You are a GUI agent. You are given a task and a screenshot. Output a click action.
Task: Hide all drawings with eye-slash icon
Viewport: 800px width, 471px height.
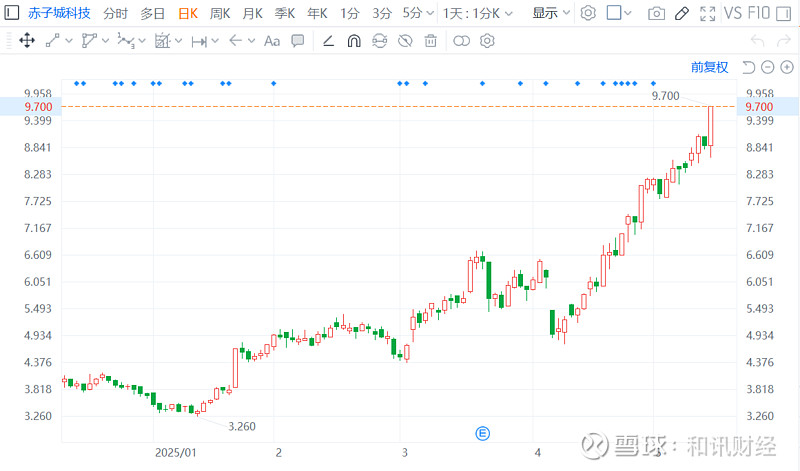coord(405,41)
